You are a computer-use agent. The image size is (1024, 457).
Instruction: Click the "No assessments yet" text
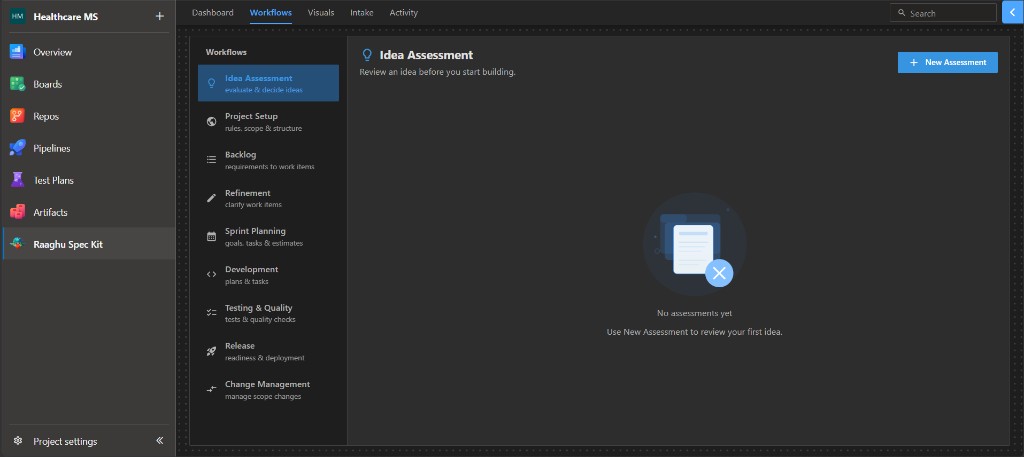pos(694,313)
